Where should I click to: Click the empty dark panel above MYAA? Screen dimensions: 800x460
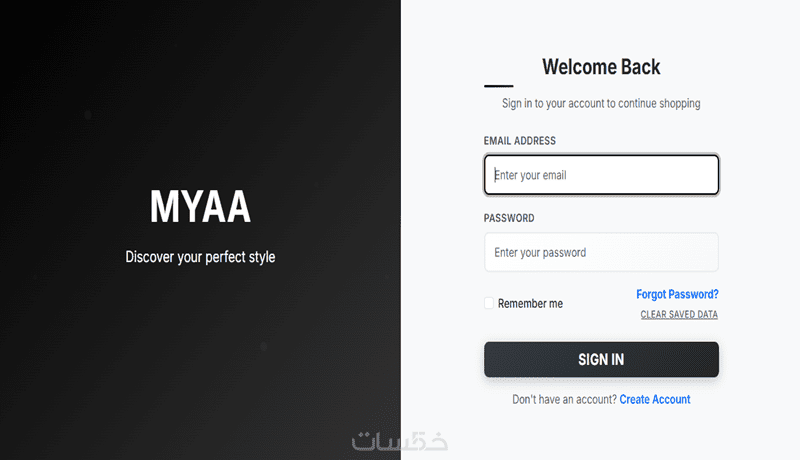pos(200,90)
